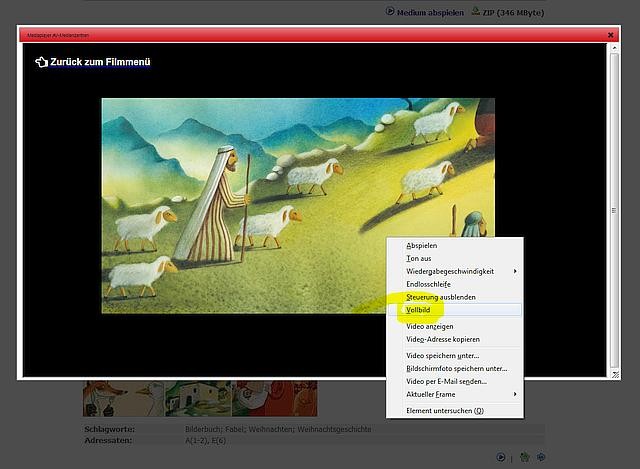Click the play icon next to Medium abspielen
The width and height of the screenshot is (640, 469).
tap(390, 11)
